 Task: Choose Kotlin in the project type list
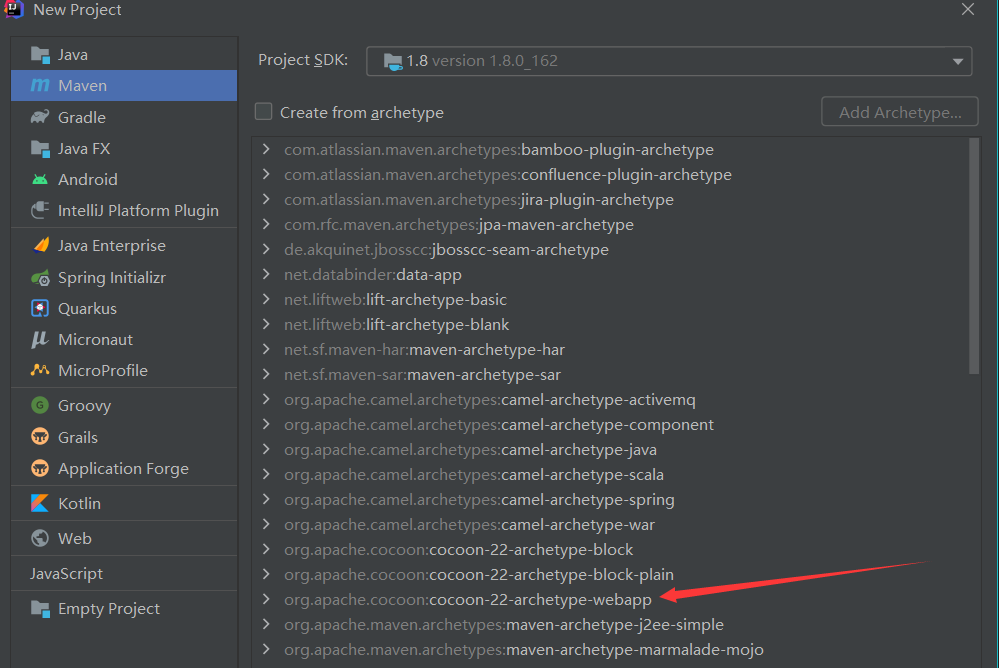(x=124, y=504)
